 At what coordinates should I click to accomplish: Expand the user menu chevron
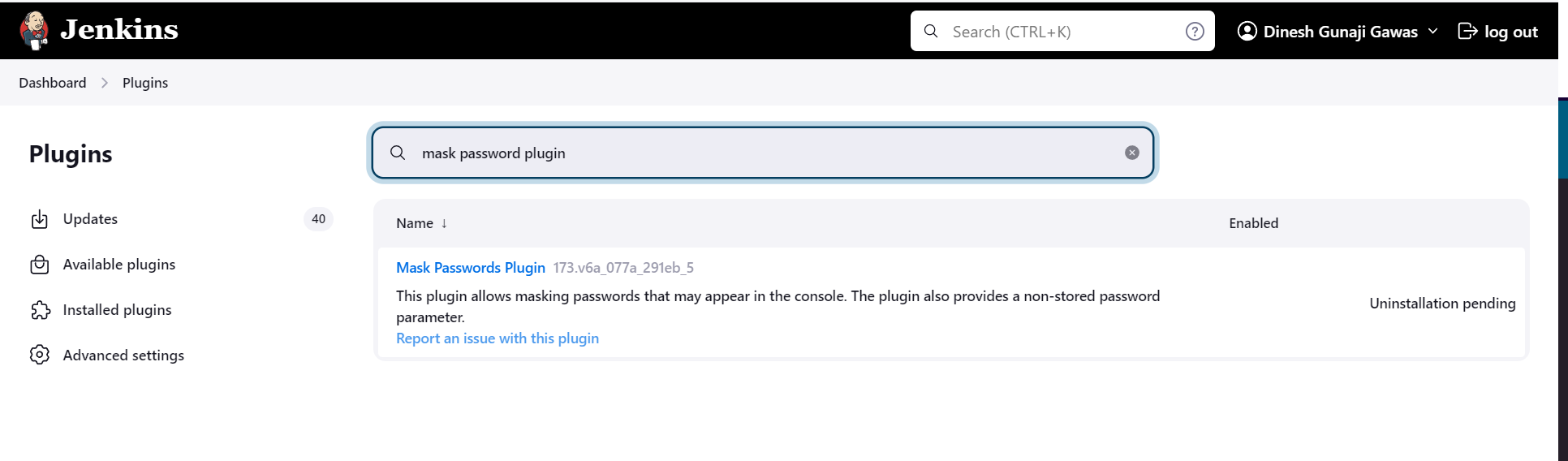(1432, 32)
